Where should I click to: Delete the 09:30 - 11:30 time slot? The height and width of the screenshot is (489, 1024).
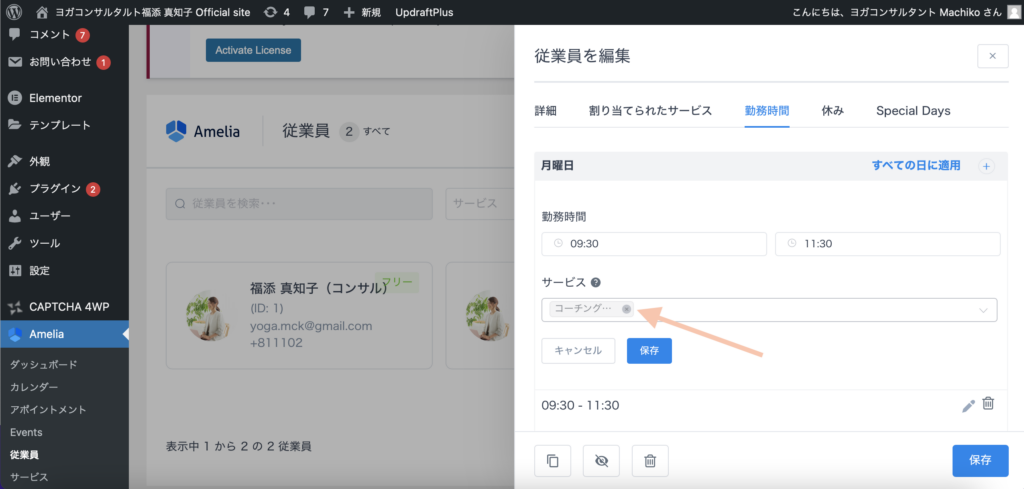(x=988, y=404)
